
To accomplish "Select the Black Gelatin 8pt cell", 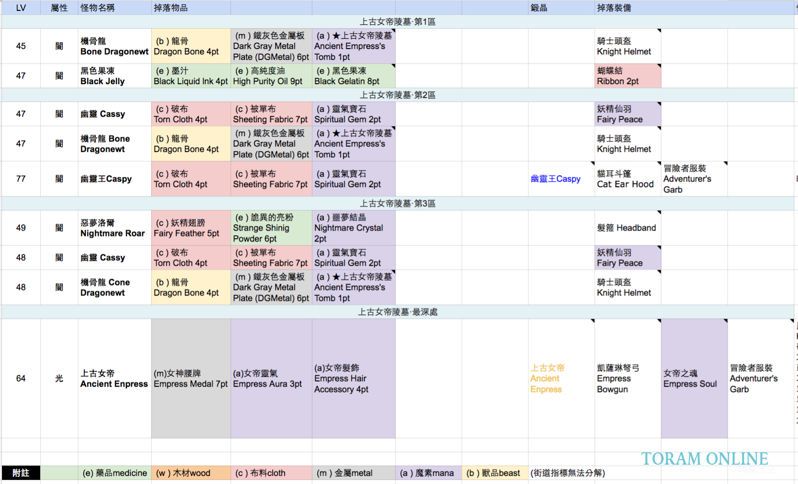I will [x=354, y=76].
